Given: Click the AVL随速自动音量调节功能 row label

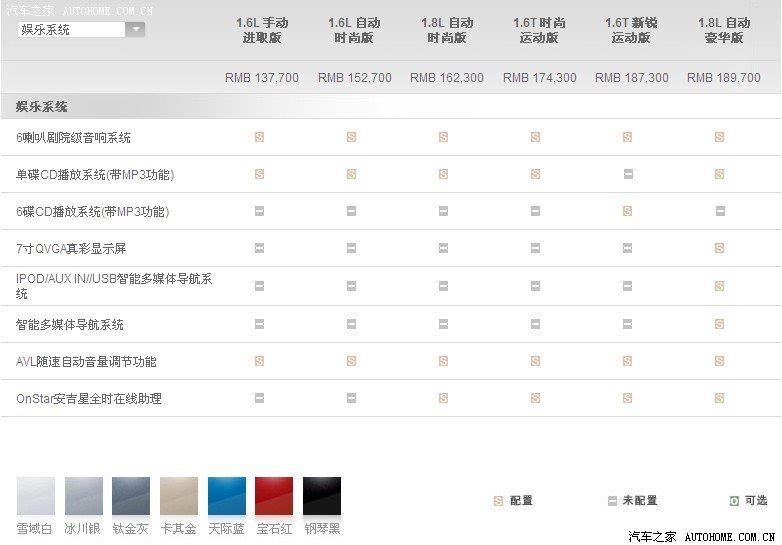Looking at the screenshot, I should (x=86, y=362).
